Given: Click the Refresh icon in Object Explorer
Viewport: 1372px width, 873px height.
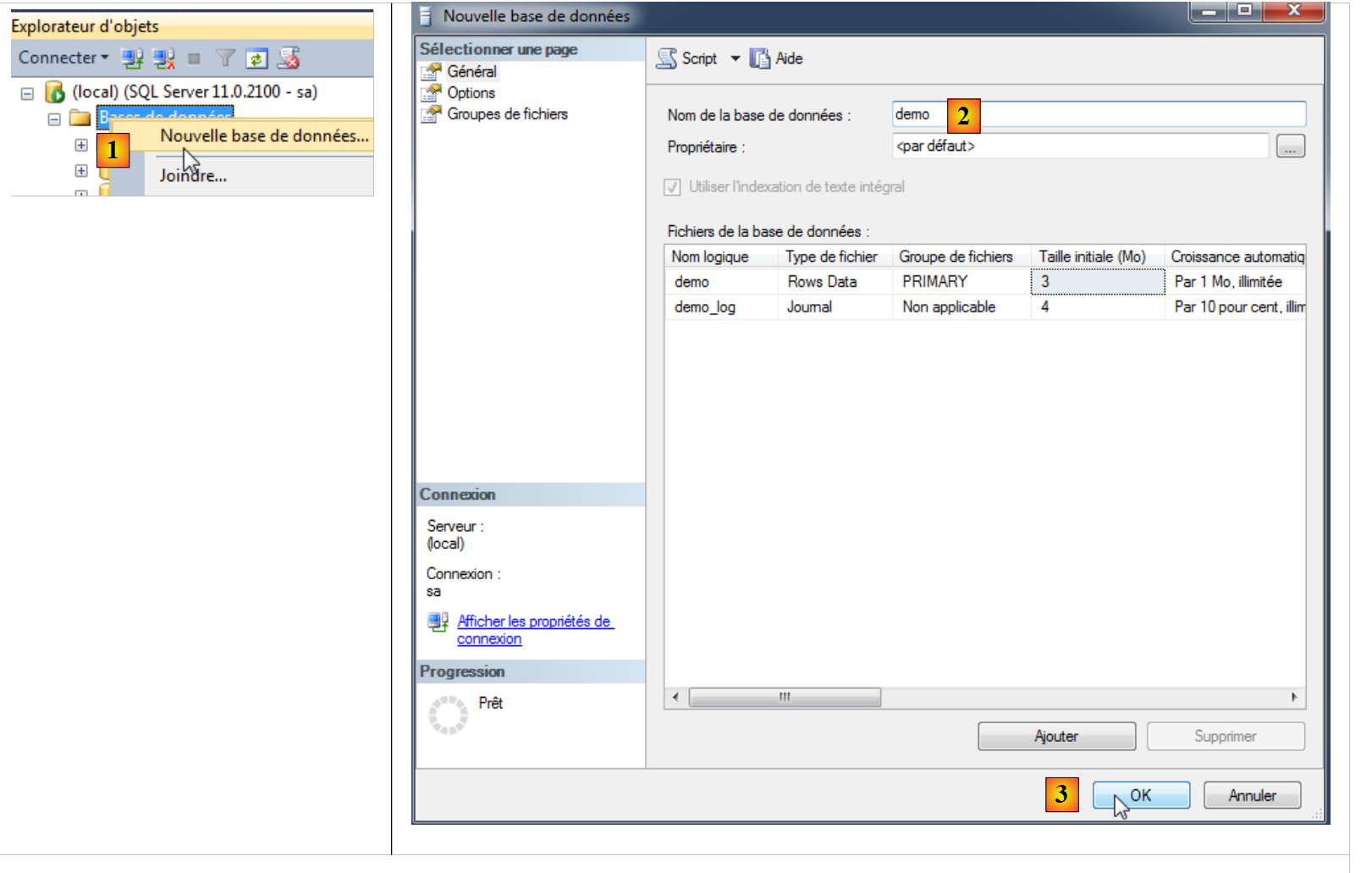Looking at the screenshot, I should coord(256,58).
